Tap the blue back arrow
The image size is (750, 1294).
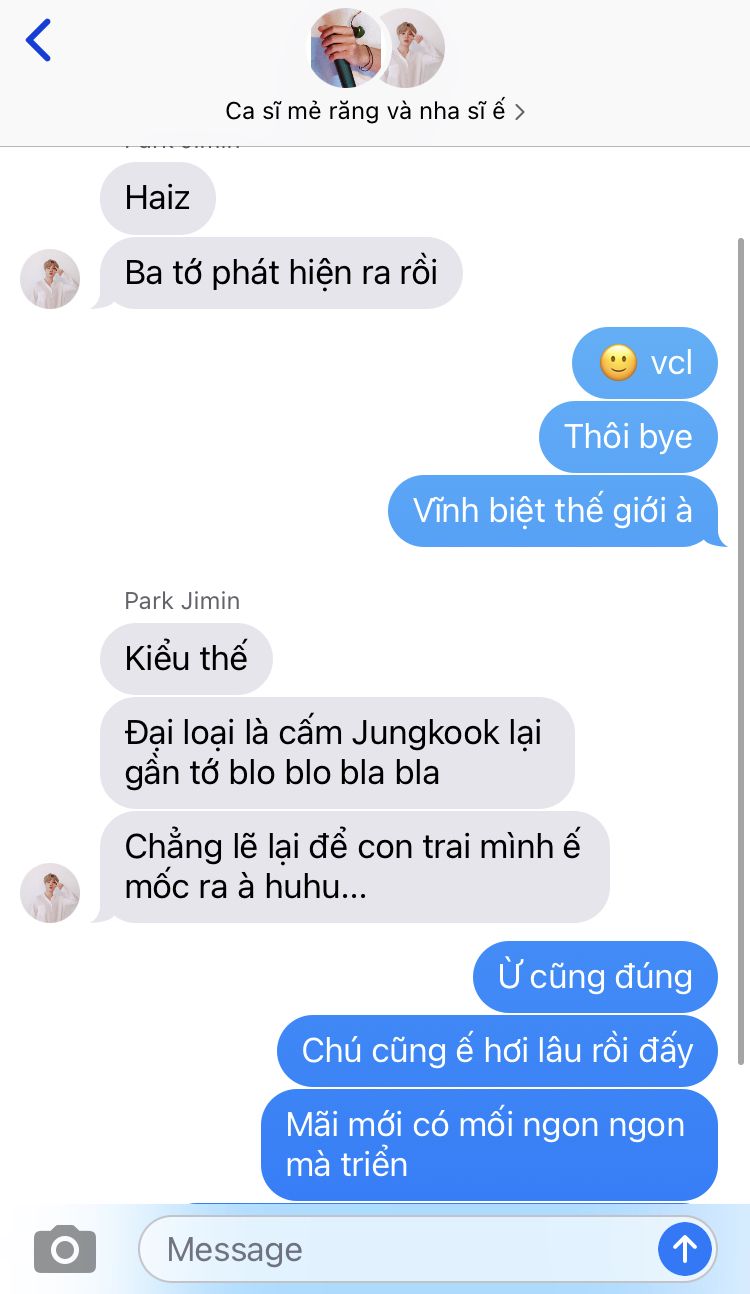[x=38, y=40]
